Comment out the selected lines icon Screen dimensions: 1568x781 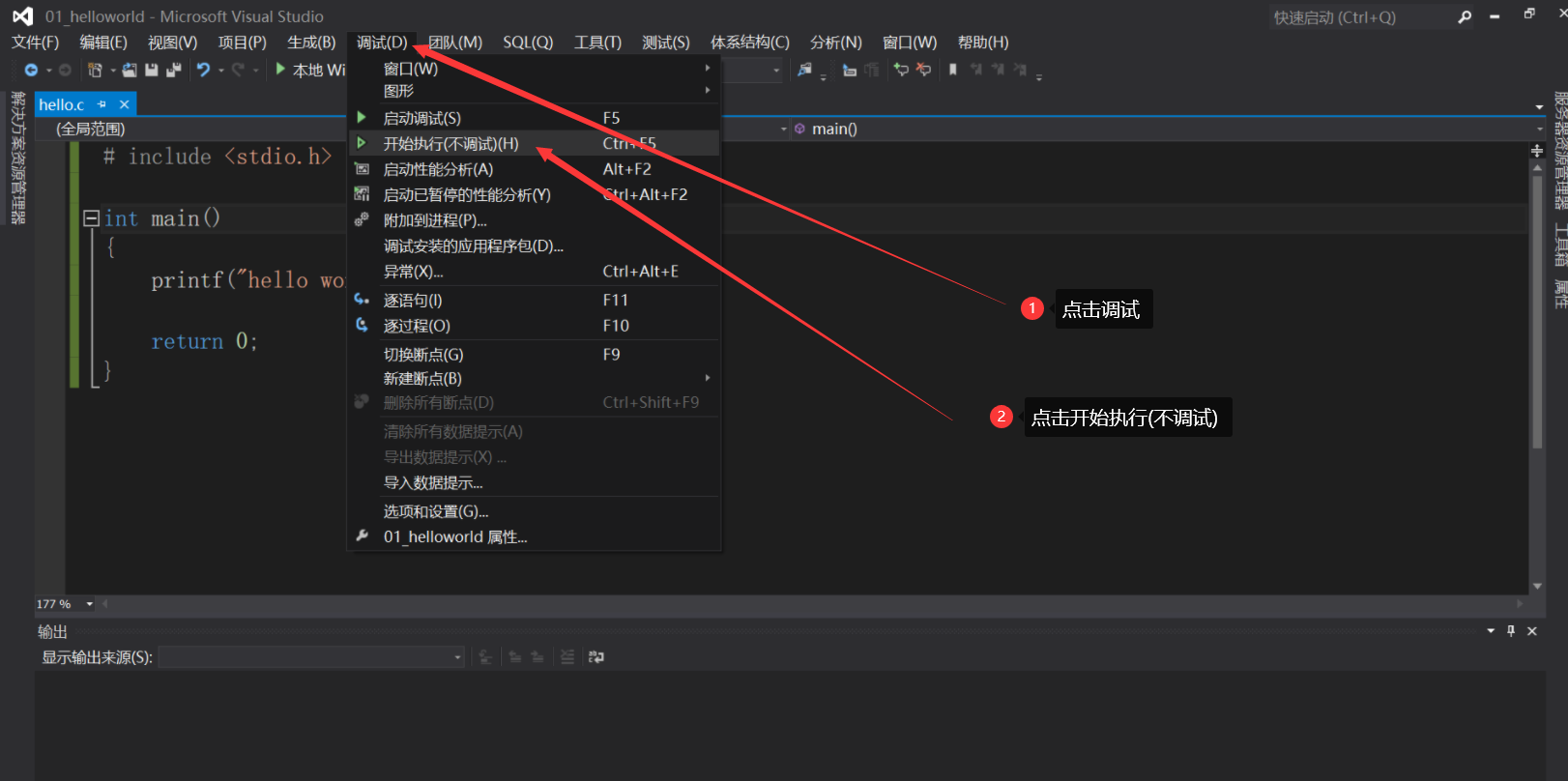tap(901, 70)
